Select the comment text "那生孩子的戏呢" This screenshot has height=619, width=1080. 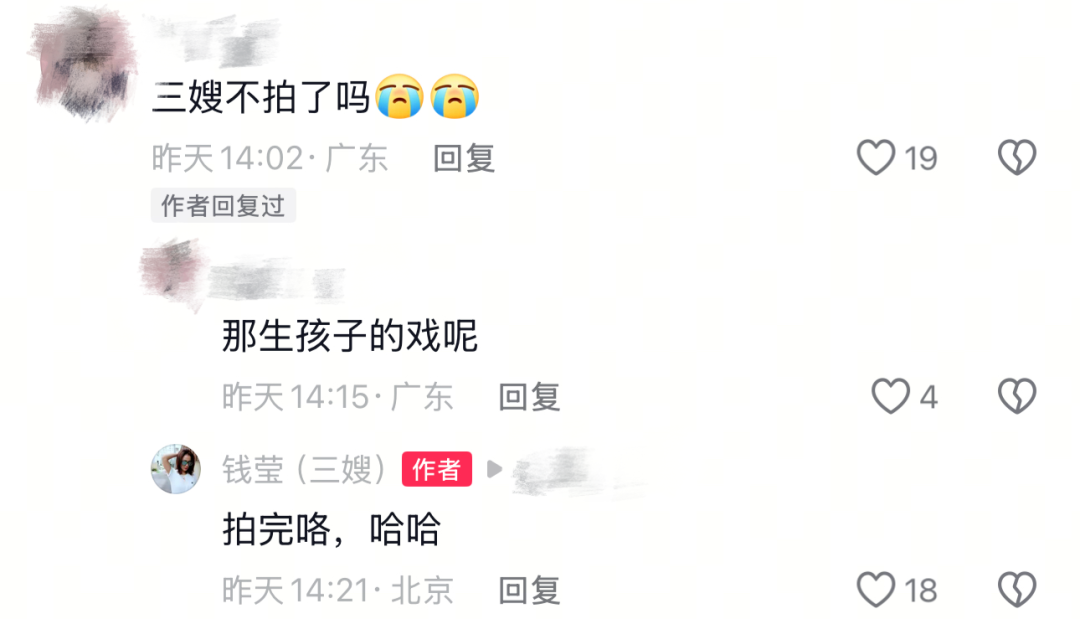[350, 336]
